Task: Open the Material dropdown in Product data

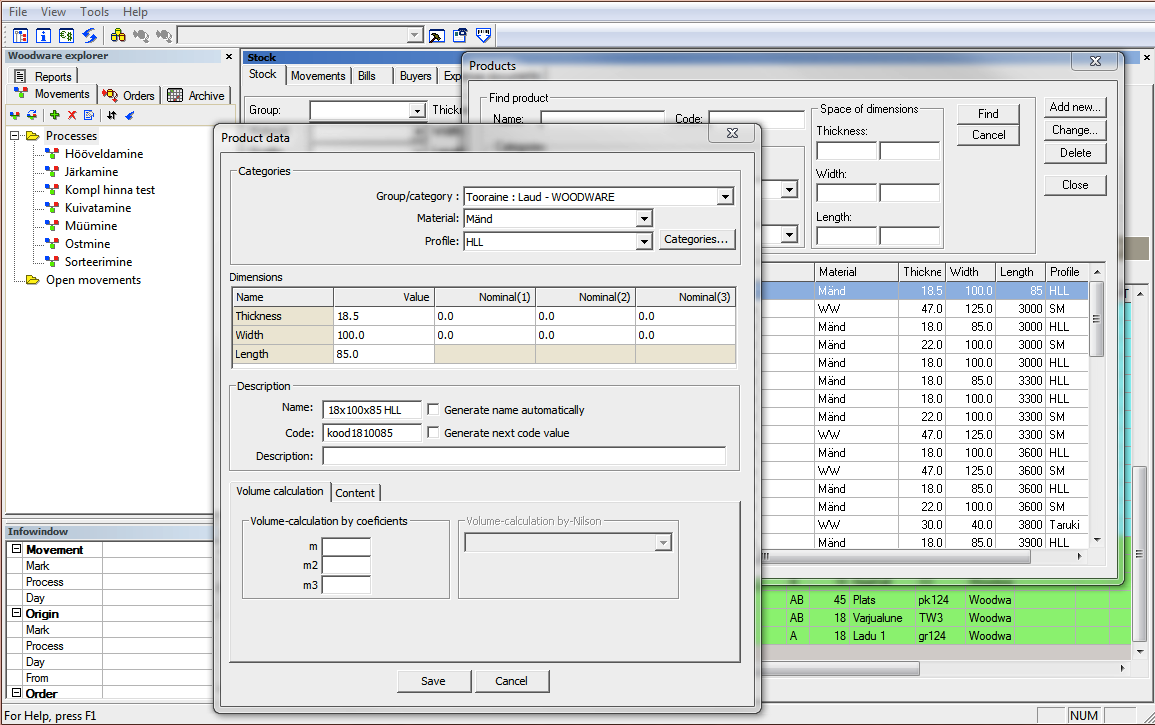Action: click(645, 219)
